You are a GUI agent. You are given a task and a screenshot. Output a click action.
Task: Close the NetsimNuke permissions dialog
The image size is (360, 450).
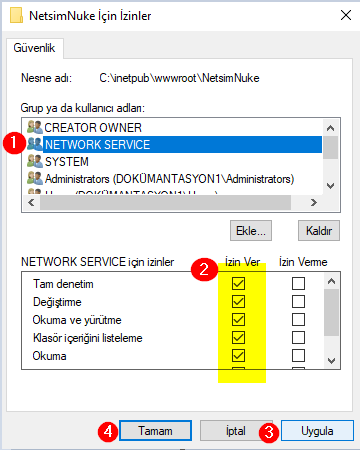coord(346,15)
